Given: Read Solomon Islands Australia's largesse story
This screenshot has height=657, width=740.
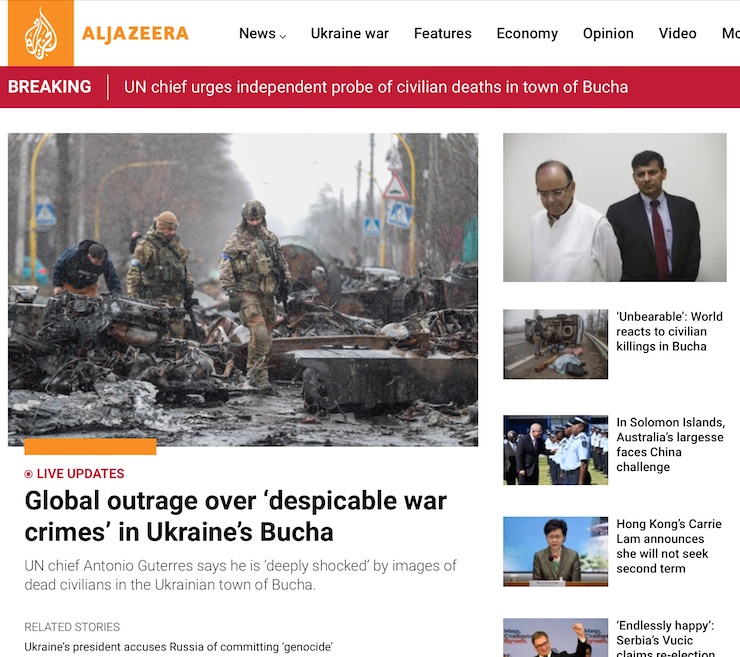Looking at the screenshot, I should (670, 445).
